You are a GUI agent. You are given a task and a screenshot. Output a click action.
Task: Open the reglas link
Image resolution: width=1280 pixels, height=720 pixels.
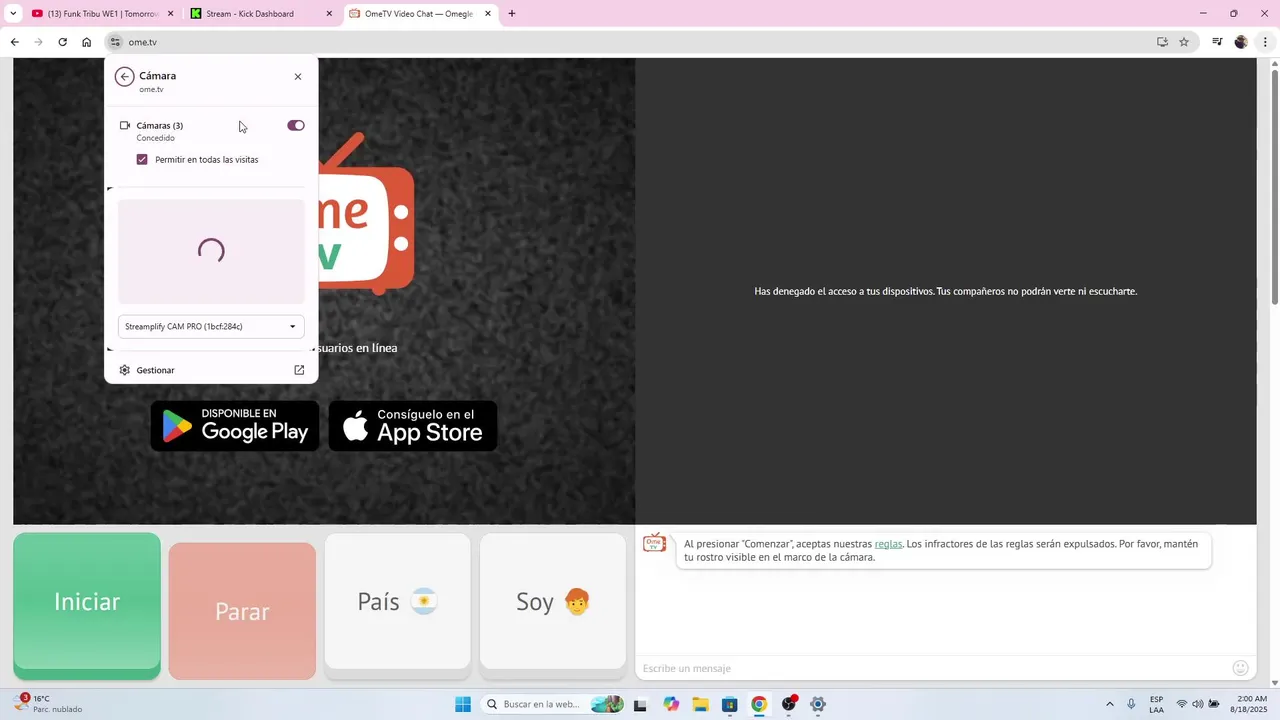(888, 544)
